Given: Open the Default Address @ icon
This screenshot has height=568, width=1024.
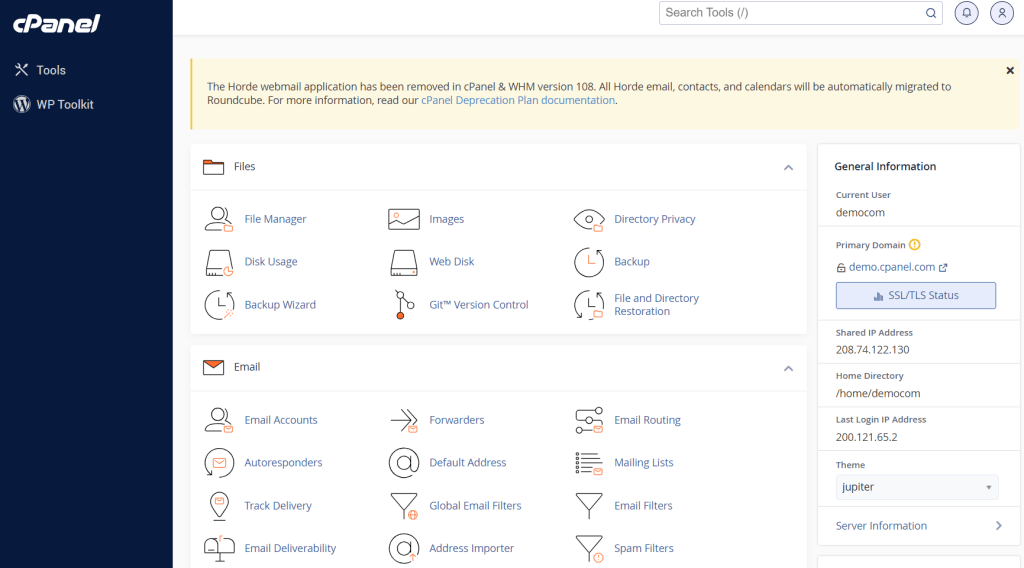Looking at the screenshot, I should tap(404, 463).
